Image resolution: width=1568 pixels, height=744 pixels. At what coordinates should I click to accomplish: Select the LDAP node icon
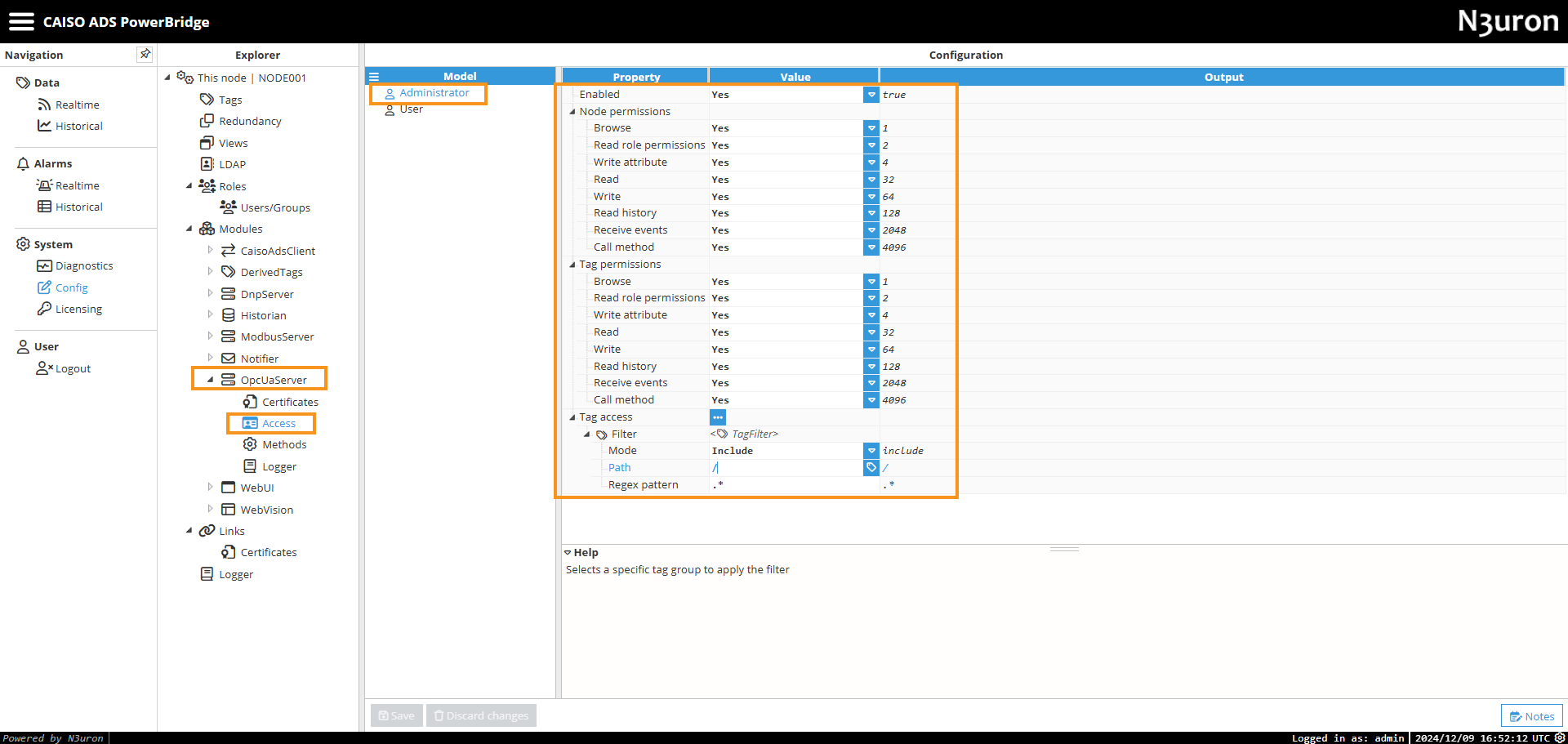click(x=207, y=164)
